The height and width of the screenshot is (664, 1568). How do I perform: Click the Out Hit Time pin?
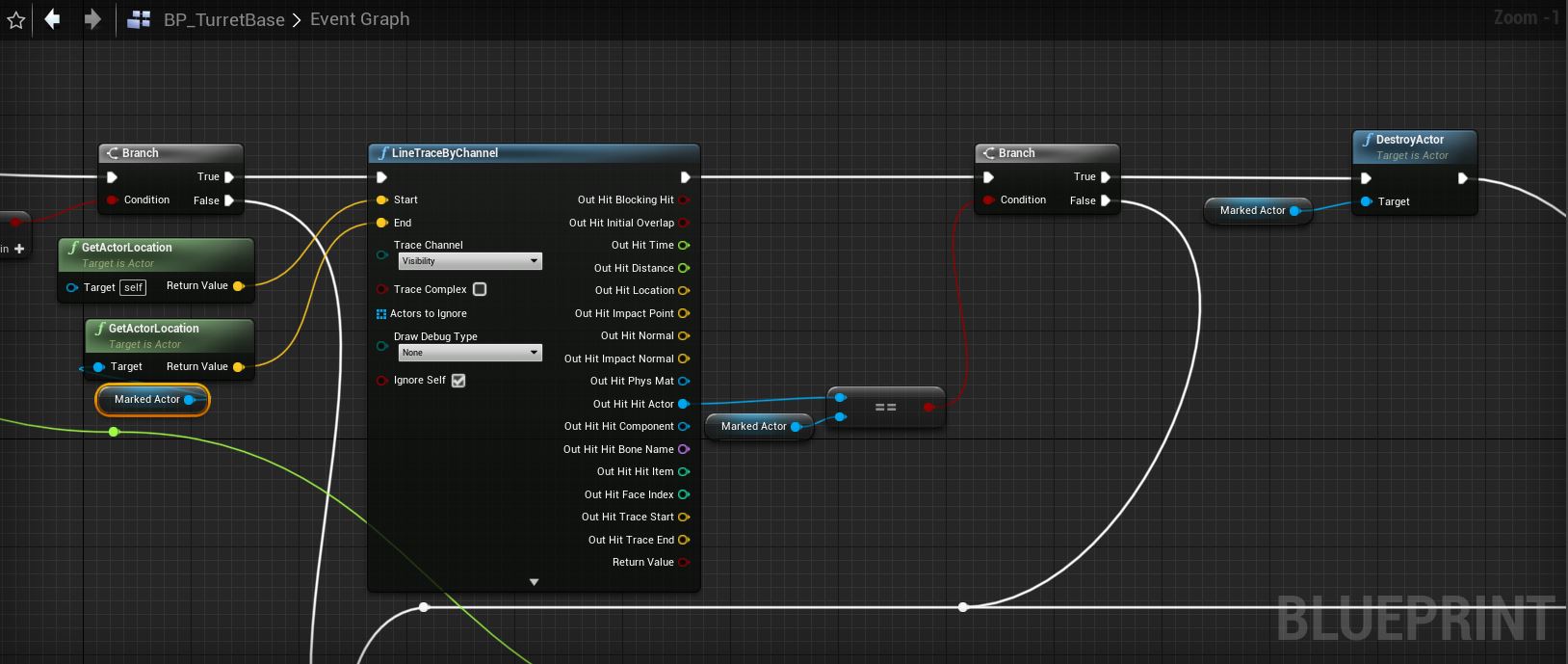coord(684,245)
